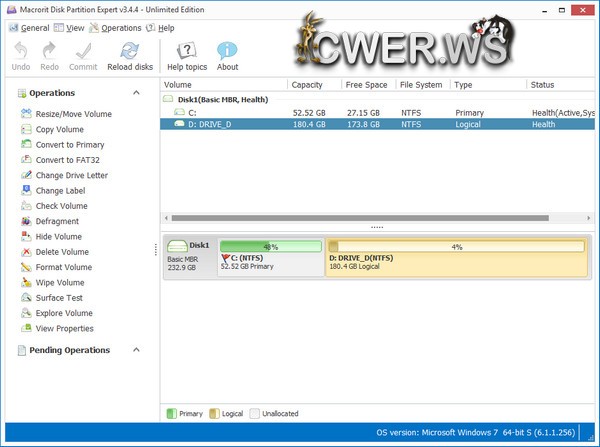Open View Properties operation
Image resolution: width=600 pixels, height=447 pixels.
pos(57,328)
